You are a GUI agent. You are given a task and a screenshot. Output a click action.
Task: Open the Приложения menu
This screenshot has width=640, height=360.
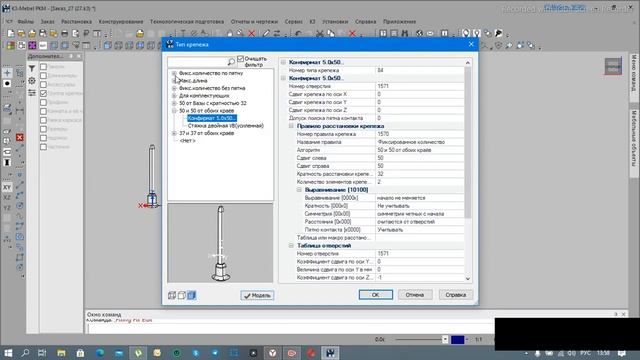pyautogui.click(x=399, y=22)
